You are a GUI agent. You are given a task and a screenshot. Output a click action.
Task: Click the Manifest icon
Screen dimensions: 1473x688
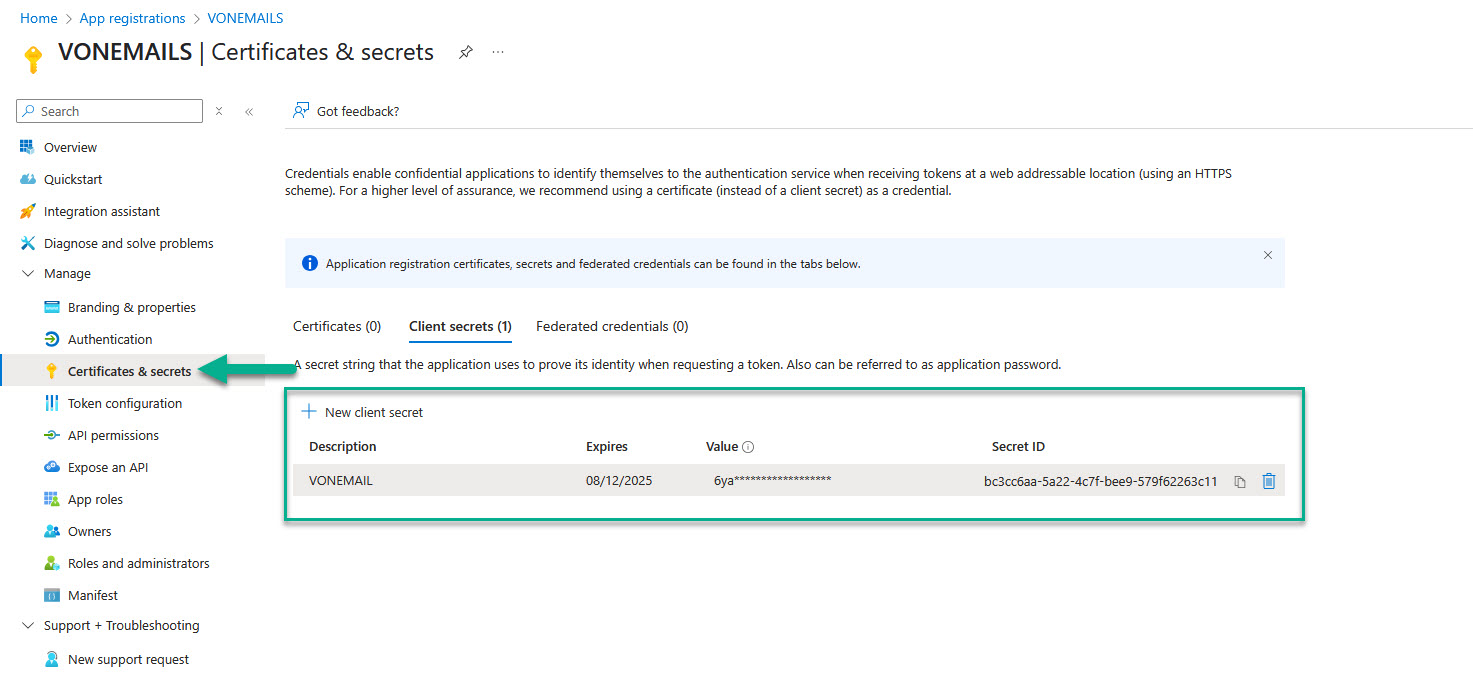coord(52,595)
